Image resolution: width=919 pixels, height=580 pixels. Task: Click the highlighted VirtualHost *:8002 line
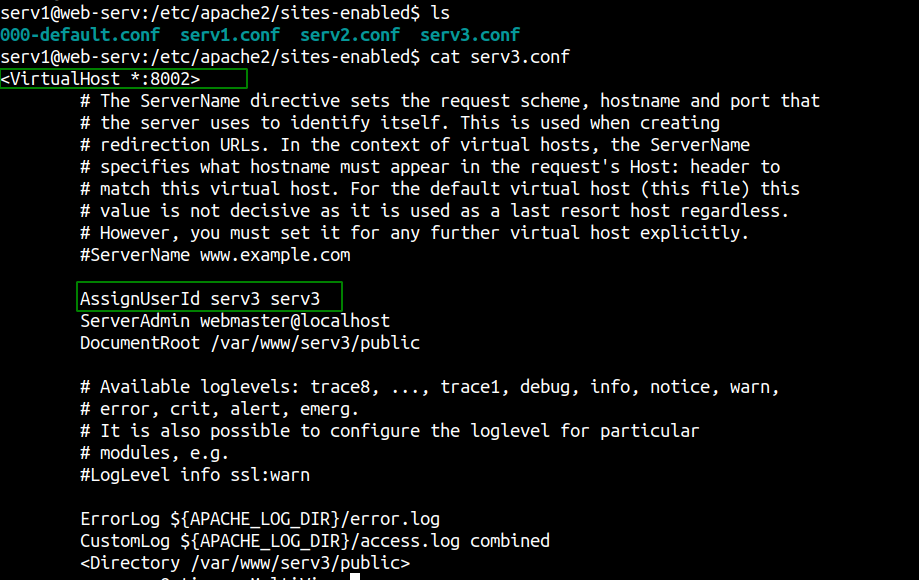click(124, 79)
